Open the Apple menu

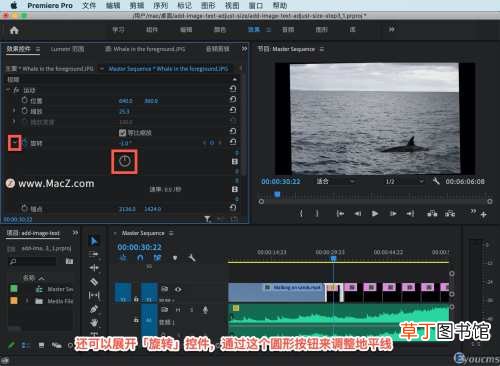click(x=14, y=5)
